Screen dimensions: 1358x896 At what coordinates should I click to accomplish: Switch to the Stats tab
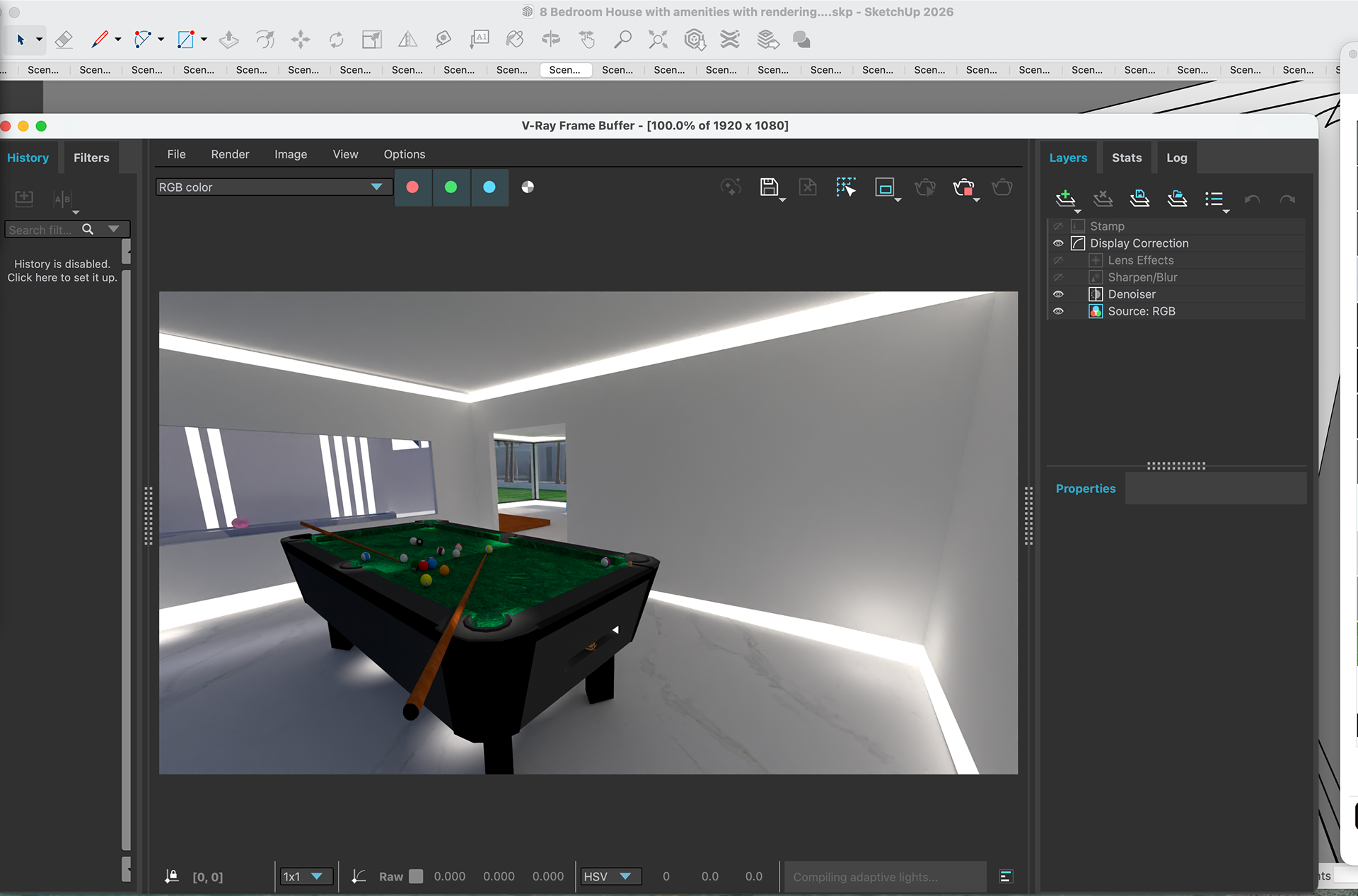[1126, 158]
